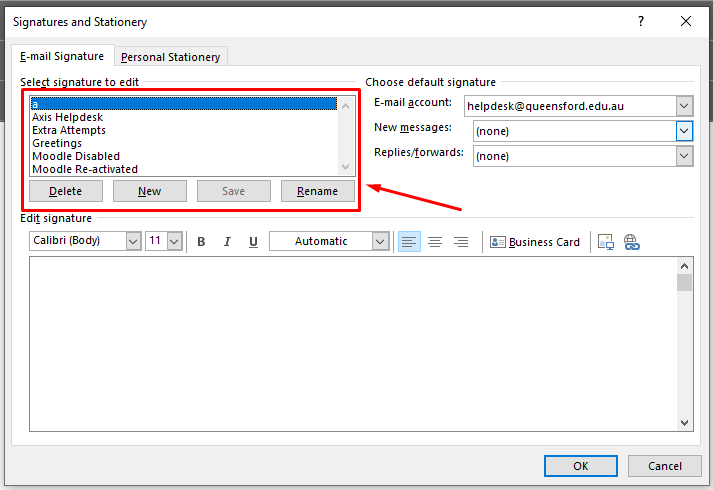
Task: Select the Greetings signature
Action: click(184, 143)
